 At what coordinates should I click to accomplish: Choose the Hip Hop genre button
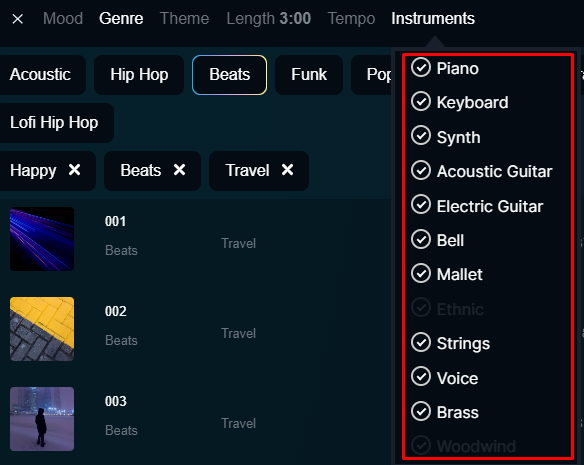click(x=139, y=75)
